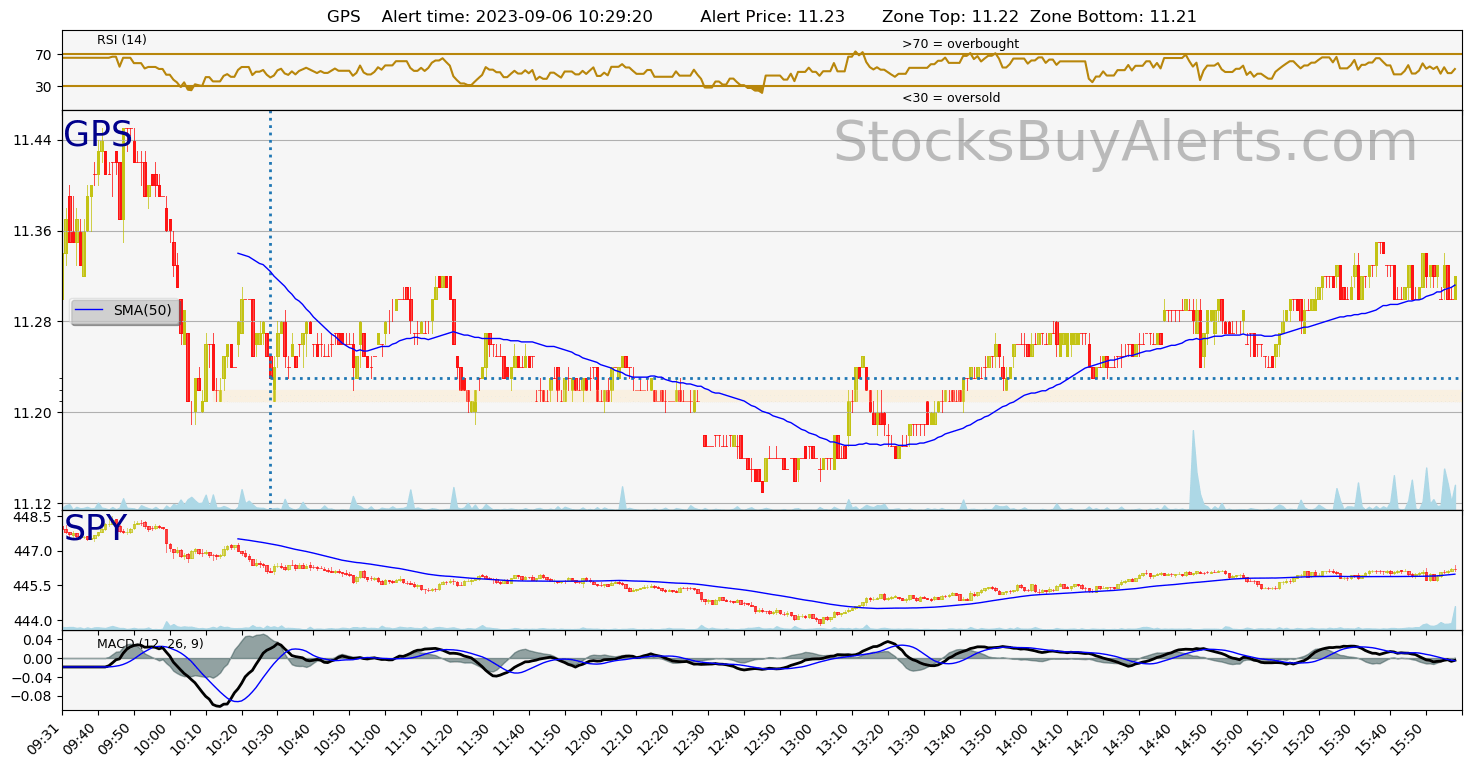Click the 445.5 SPY axis label

33,586
